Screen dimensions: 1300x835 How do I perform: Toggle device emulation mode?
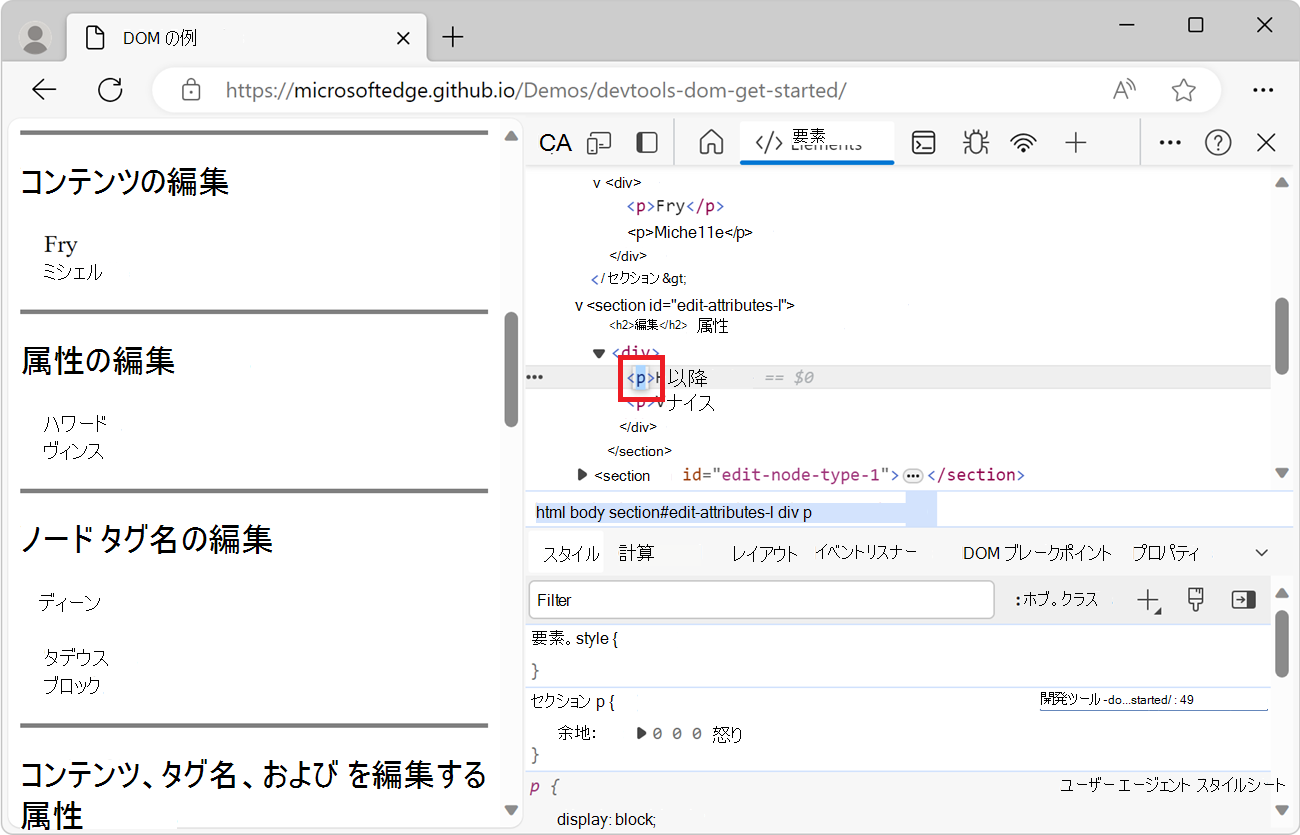tap(598, 142)
